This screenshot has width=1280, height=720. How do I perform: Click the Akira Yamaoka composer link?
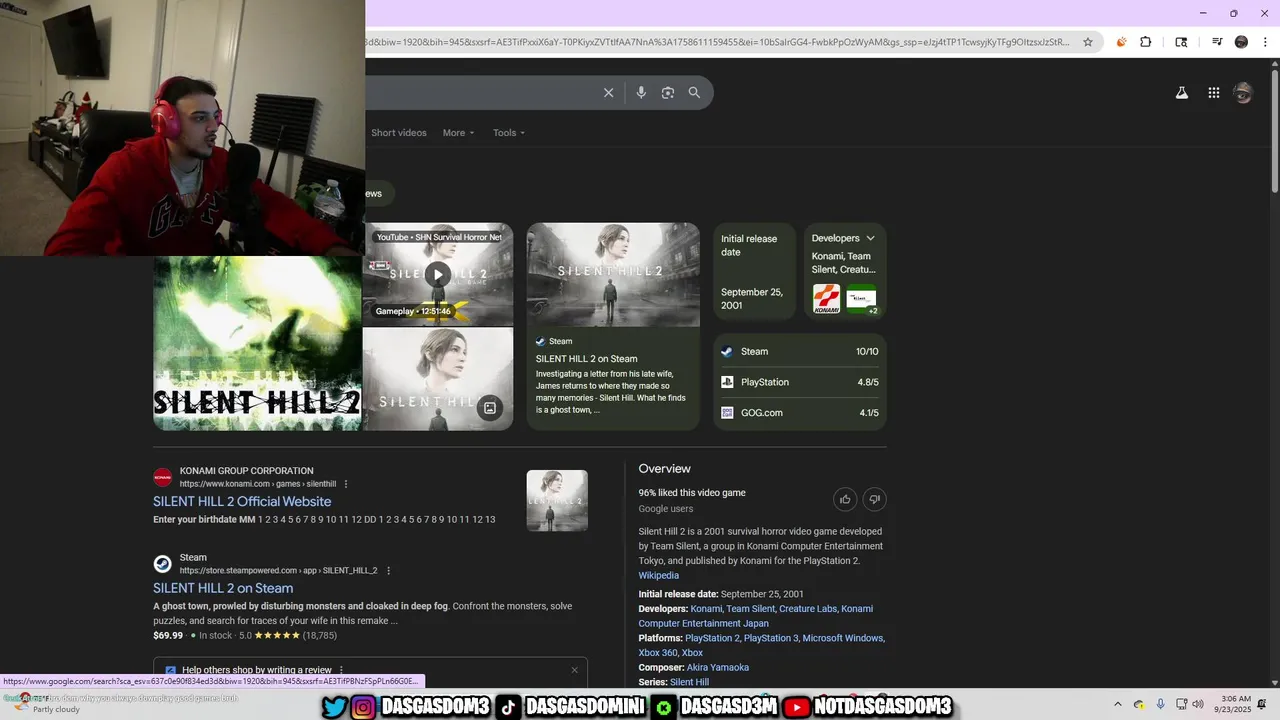point(718,667)
